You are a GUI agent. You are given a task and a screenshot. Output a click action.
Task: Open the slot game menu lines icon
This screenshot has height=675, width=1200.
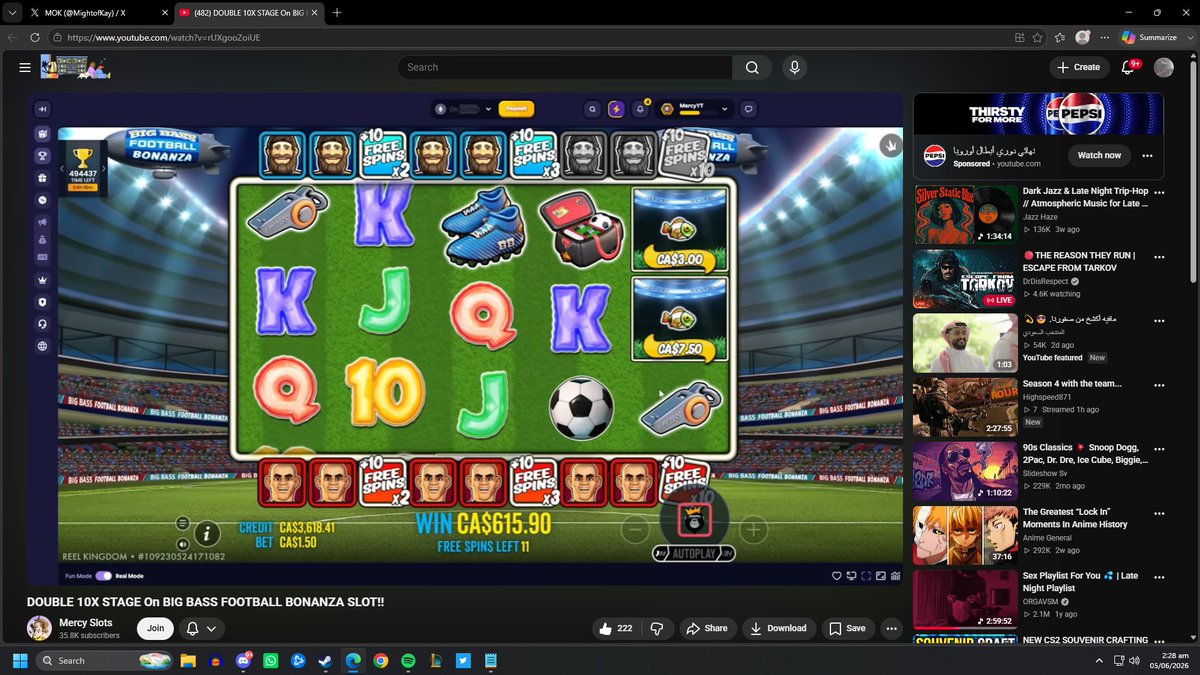click(182, 523)
